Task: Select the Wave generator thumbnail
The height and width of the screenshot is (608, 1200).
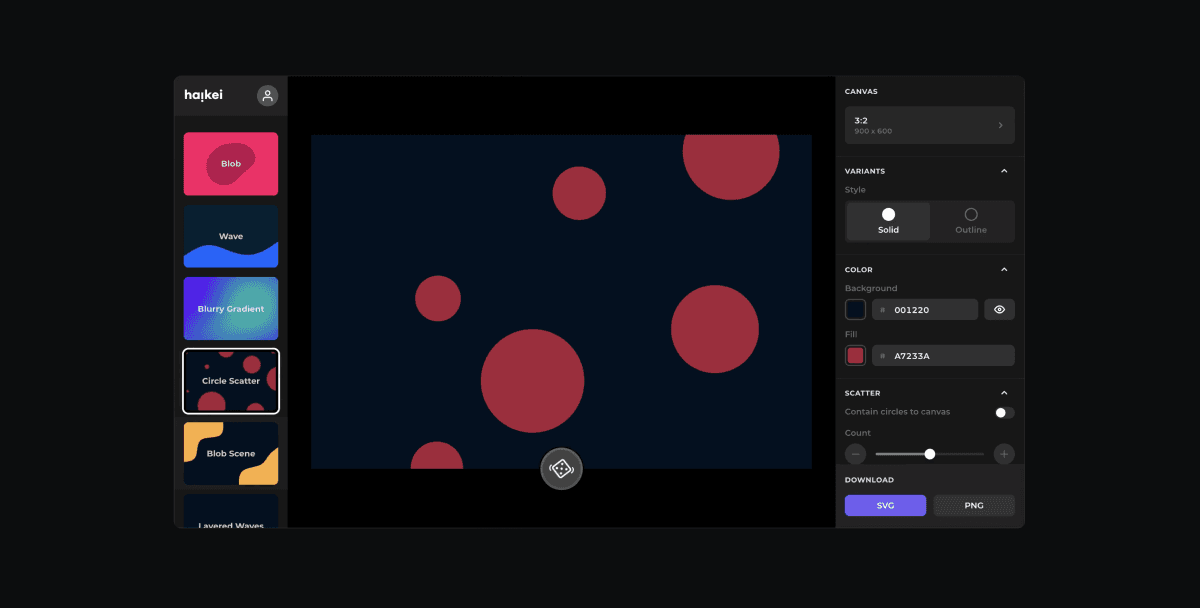Action: pyautogui.click(x=231, y=236)
